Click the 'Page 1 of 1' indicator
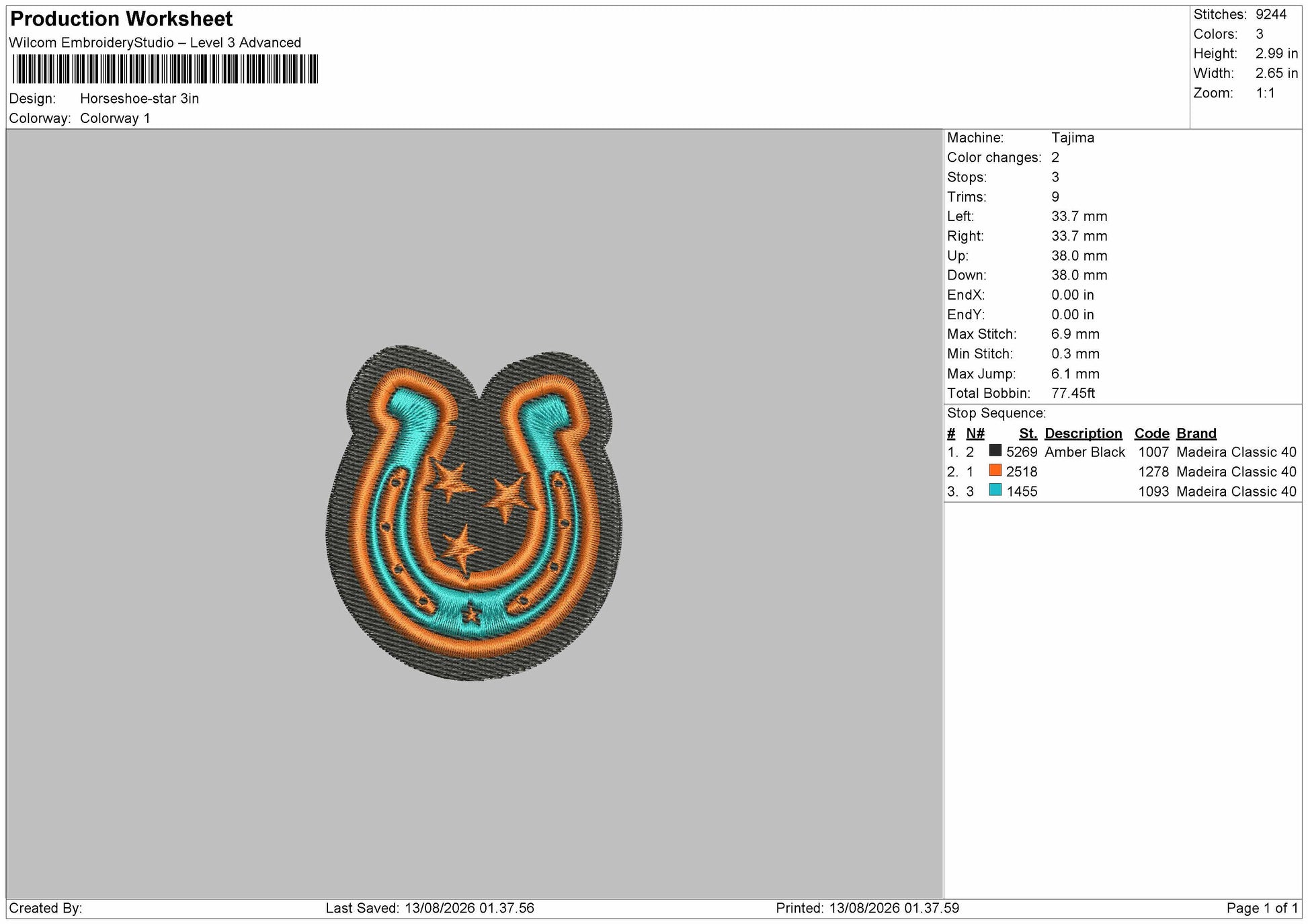 click(1262, 909)
